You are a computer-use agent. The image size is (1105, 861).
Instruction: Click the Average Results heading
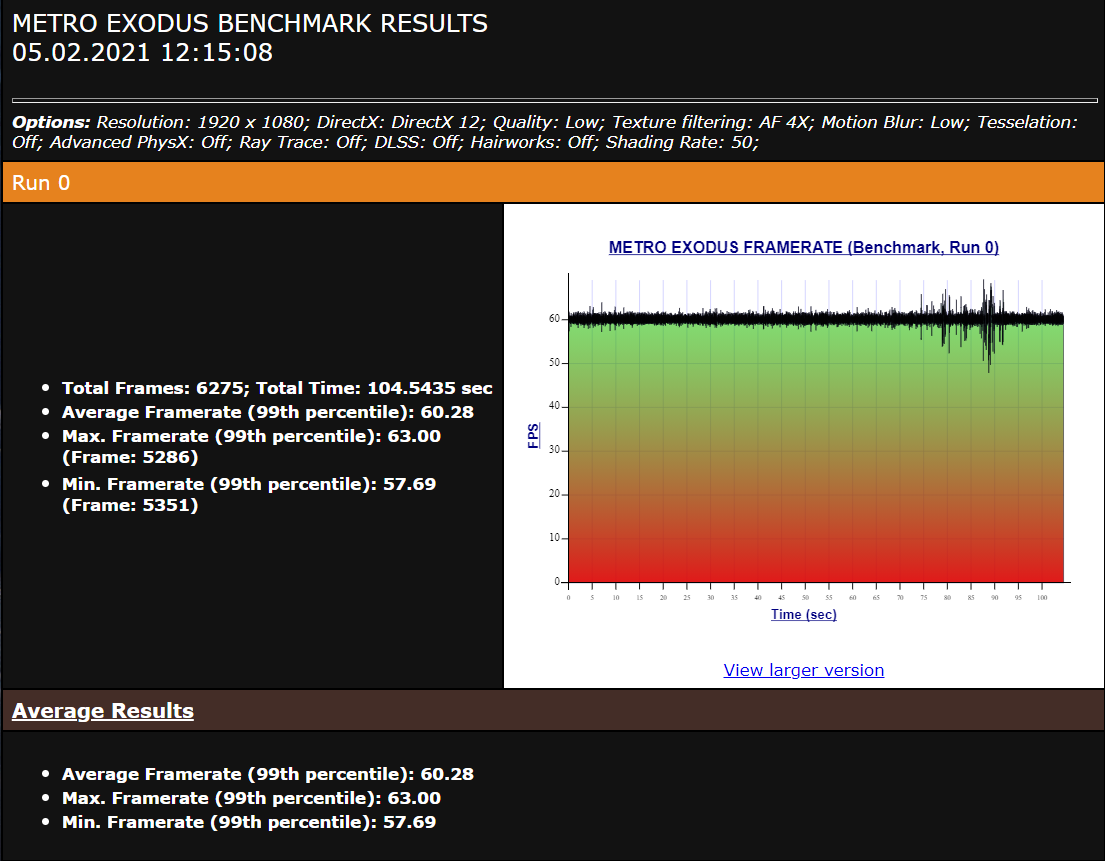pyautogui.click(x=103, y=711)
